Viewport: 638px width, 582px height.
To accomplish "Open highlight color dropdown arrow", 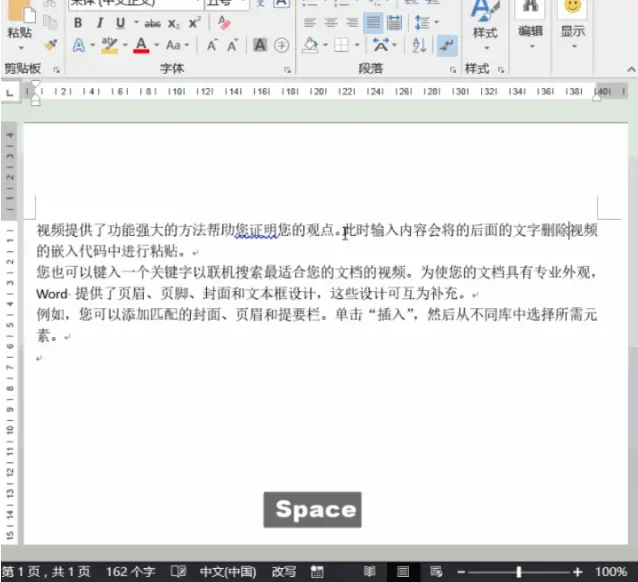I will [125, 45].
